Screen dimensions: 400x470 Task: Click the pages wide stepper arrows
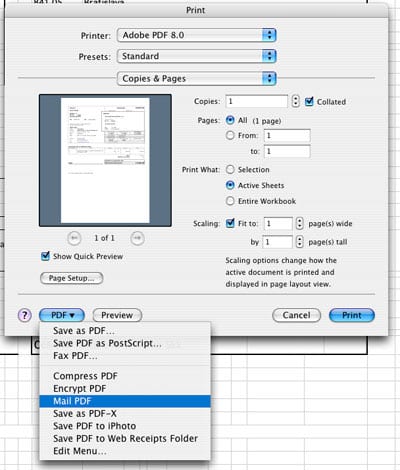point(299,223)
